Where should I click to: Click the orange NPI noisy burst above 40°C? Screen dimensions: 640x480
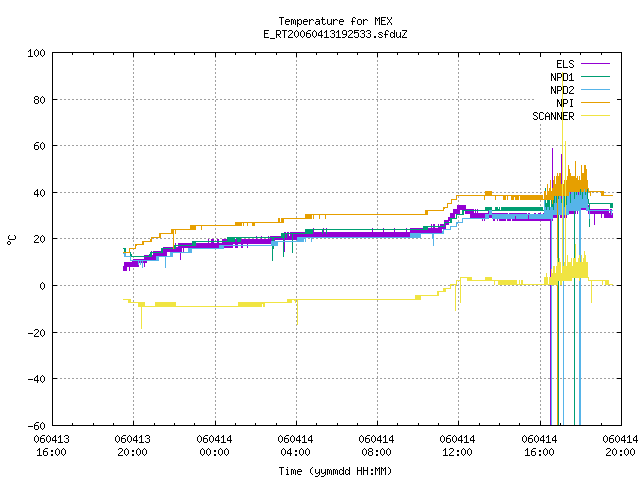(567, 182)
